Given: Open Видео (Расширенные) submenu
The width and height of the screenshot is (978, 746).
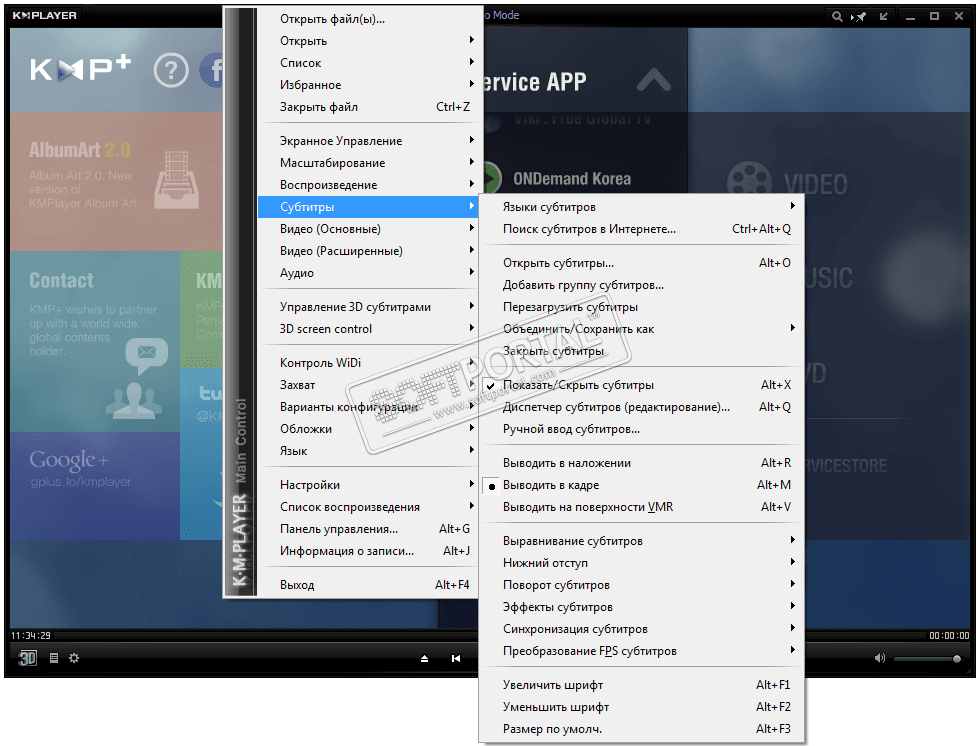Looking at the screenshot, I should click(367, 251).
